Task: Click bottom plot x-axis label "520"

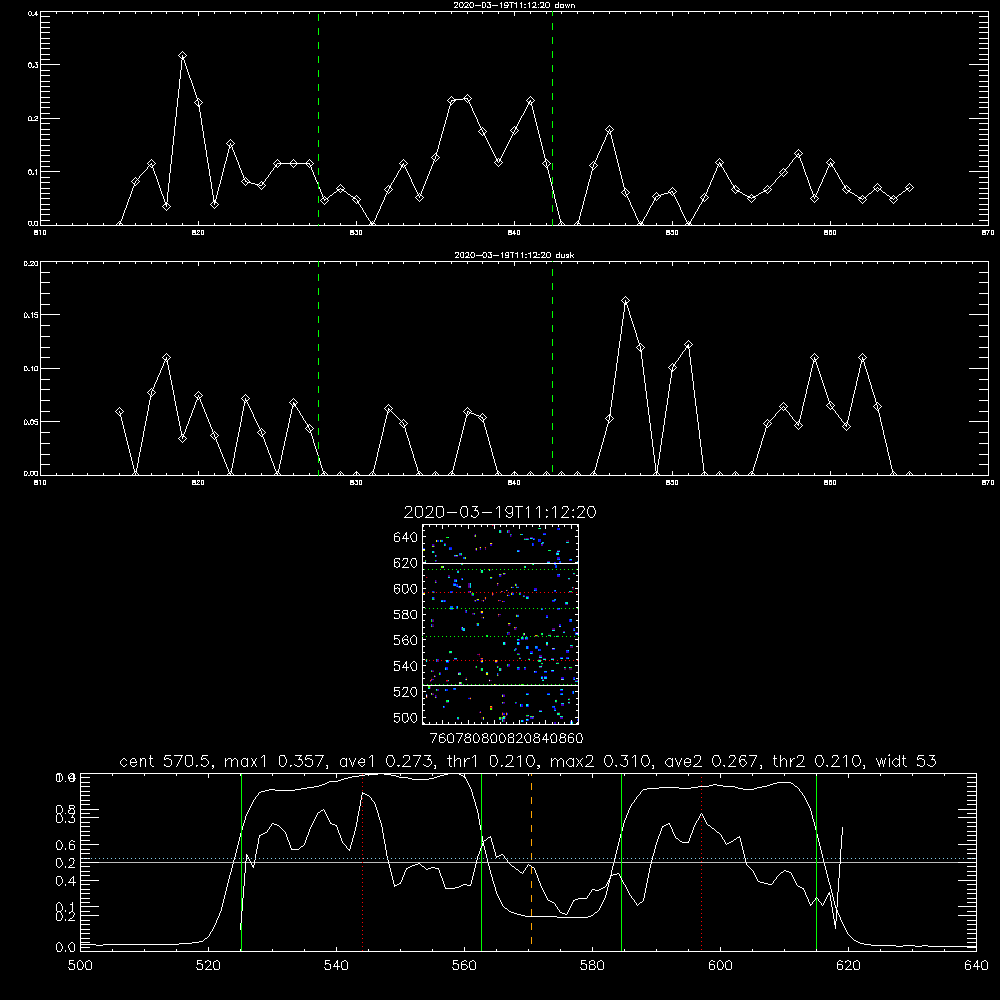Action: pos(208,966)
